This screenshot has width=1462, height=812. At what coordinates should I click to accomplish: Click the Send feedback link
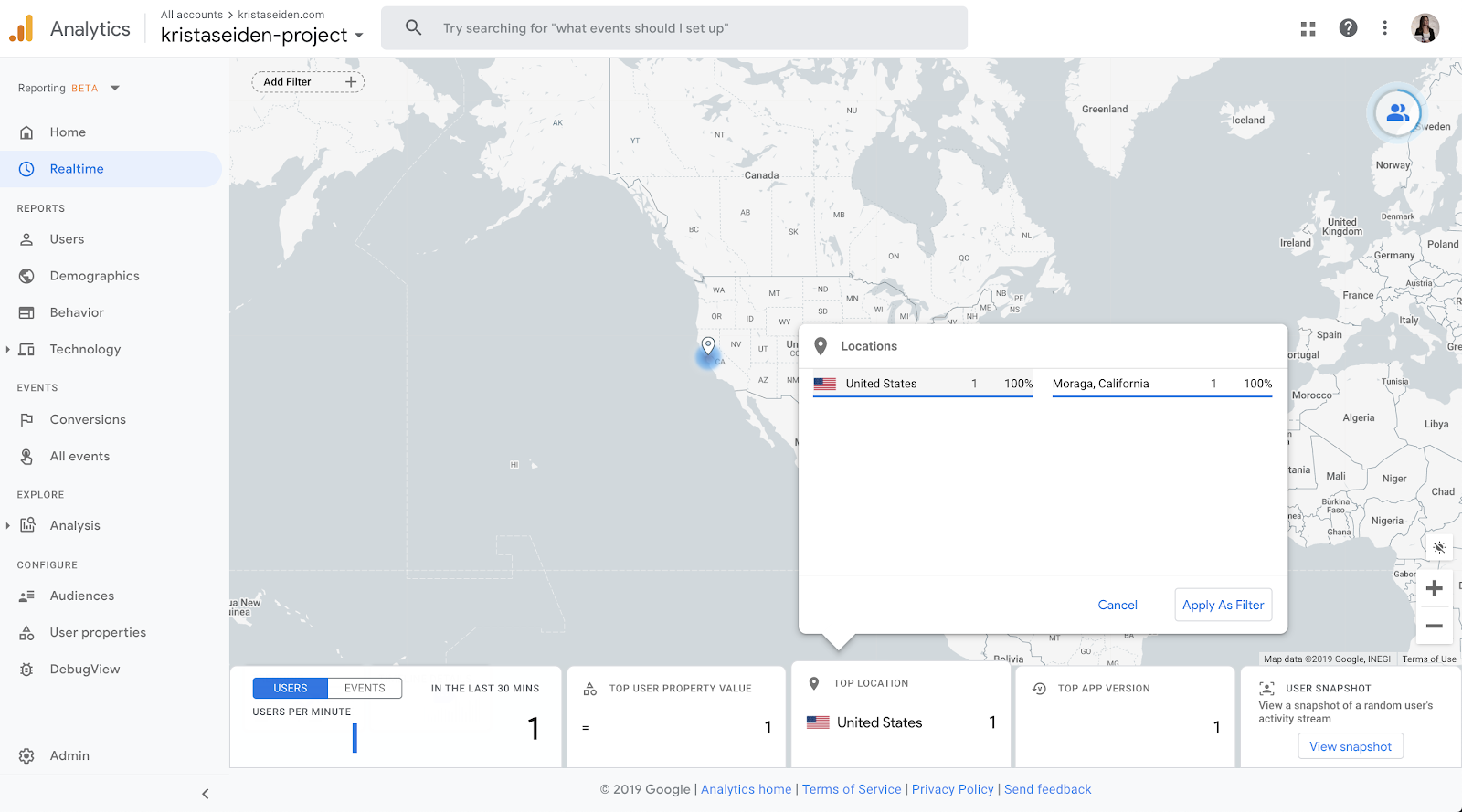click(x=1048, y=789)
